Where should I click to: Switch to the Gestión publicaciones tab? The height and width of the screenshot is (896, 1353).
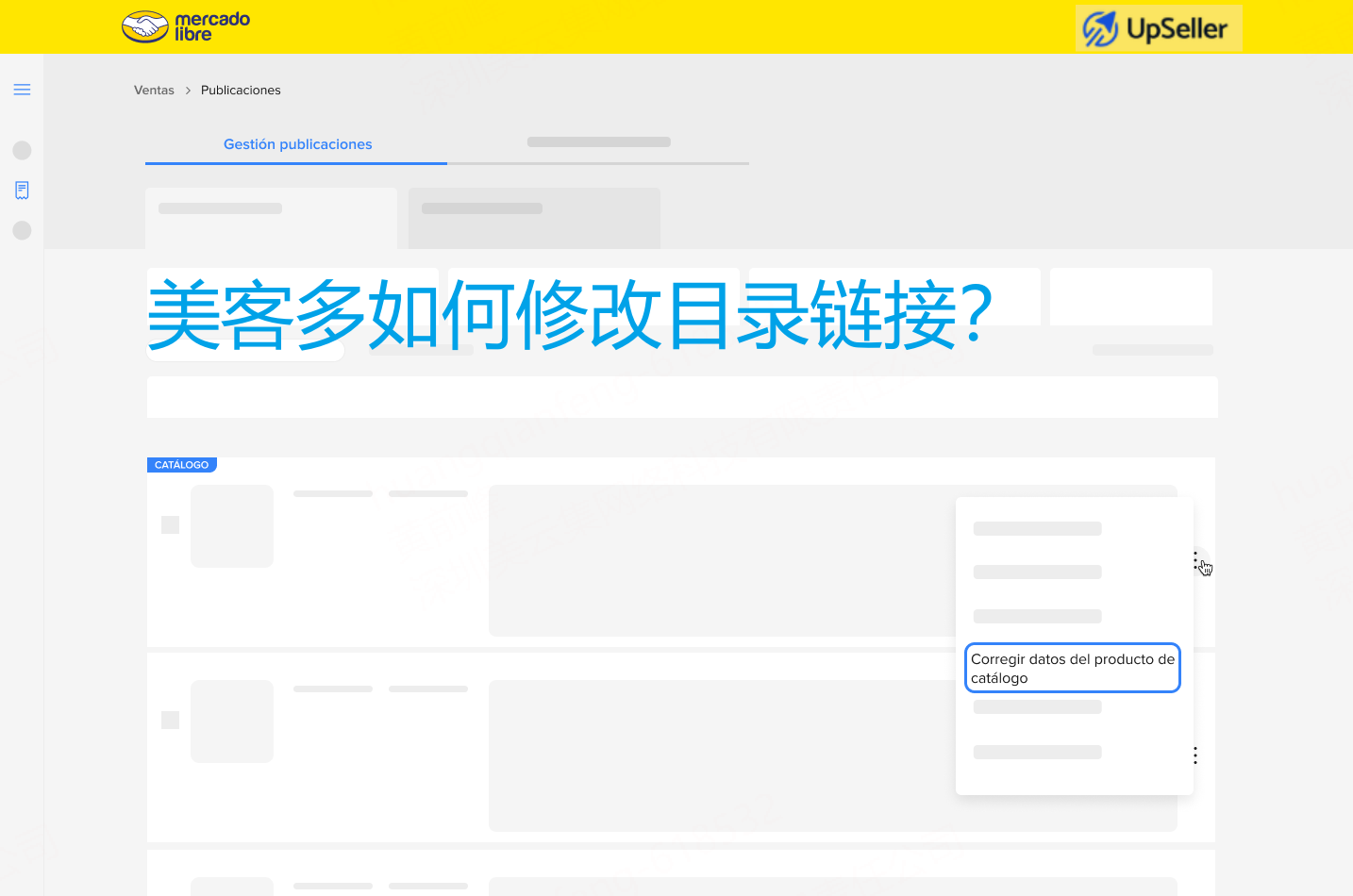(x=297, y=144)
